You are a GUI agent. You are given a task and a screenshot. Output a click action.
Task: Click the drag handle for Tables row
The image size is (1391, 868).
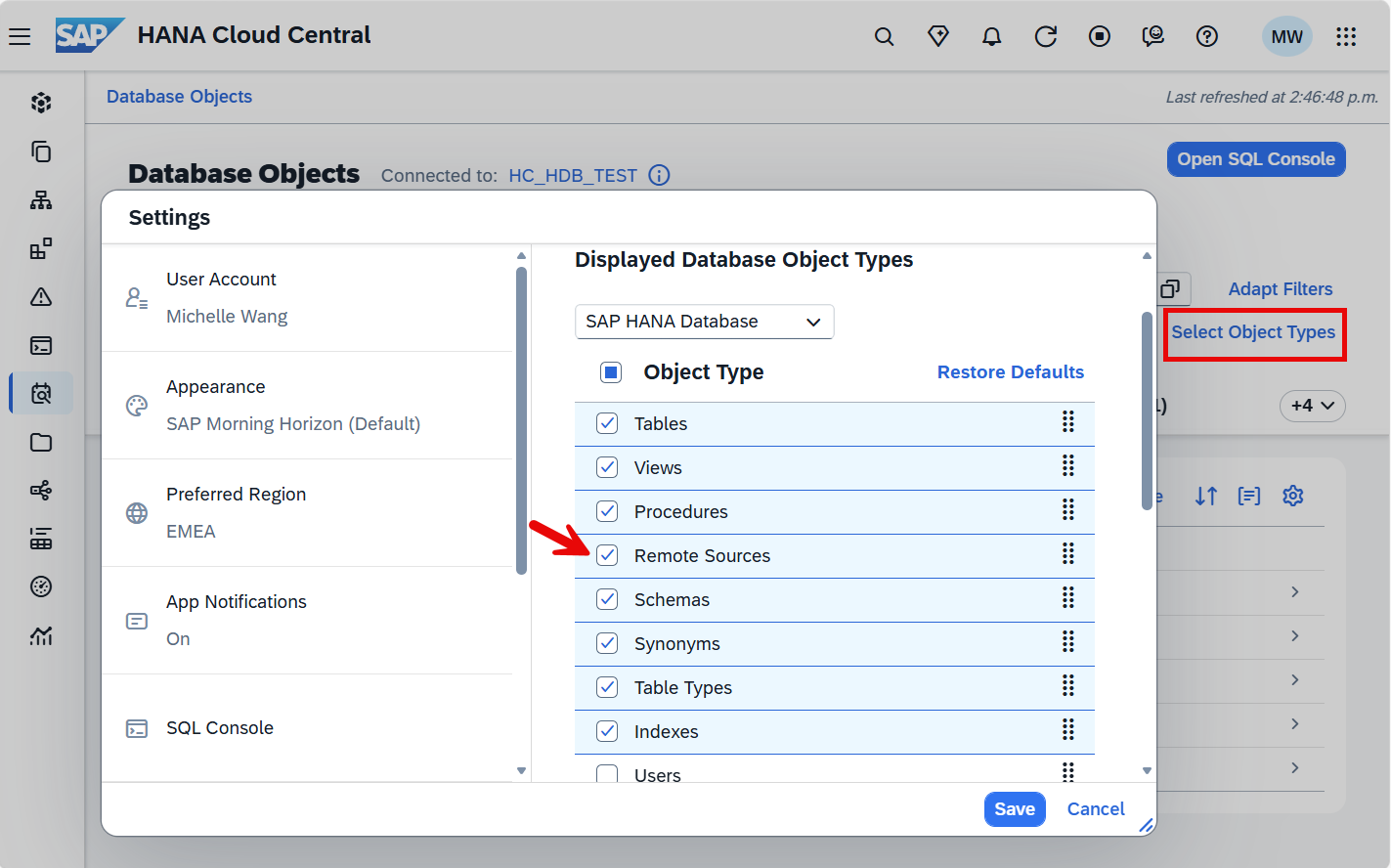[x=1068, y=421]
